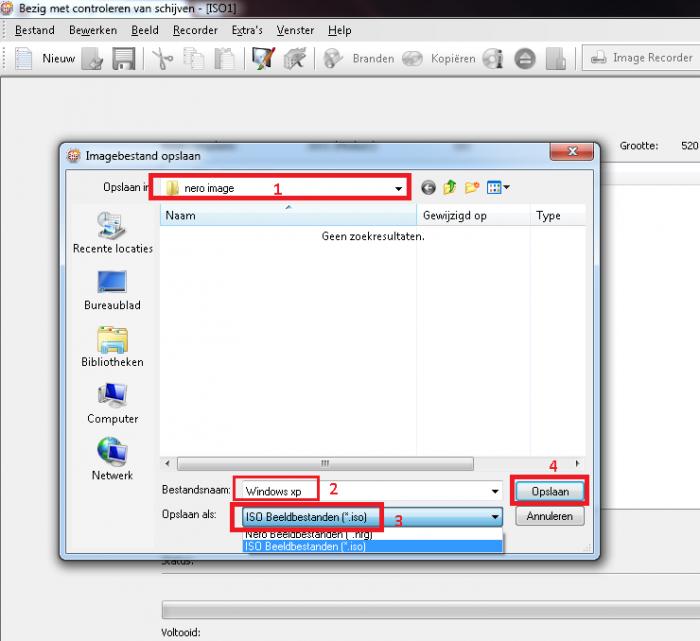Click the Nieuw document icon
The width and height of the screenshot is (700, 641).
(x=23, y=58)
